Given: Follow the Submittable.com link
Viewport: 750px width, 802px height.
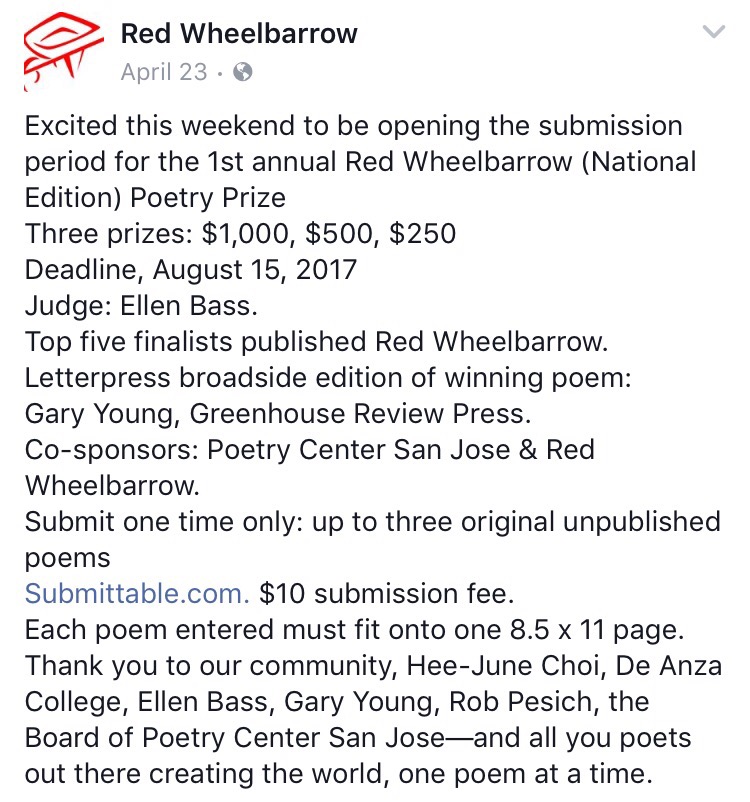Looking at the screenshot, I should point(137,593).
